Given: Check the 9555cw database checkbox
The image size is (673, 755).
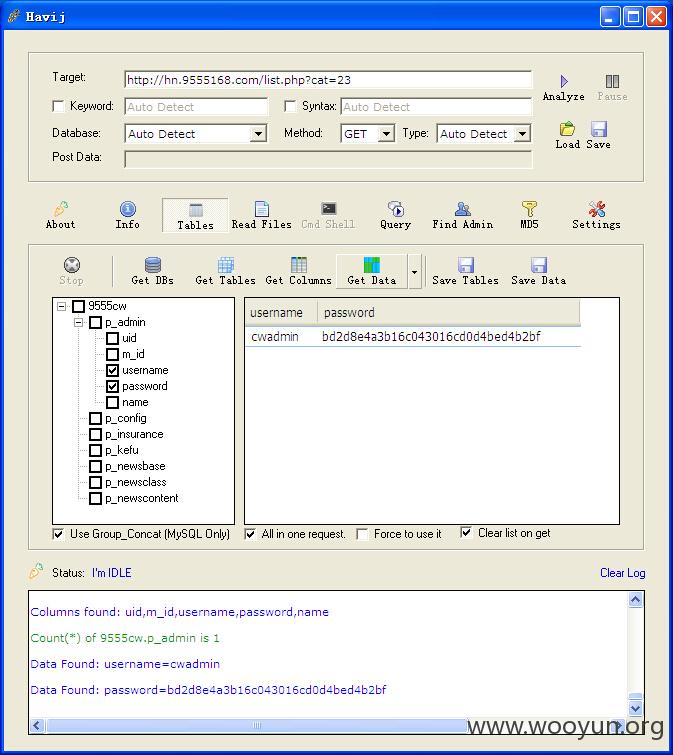Looking at the screenshot, I should [78, 306].
